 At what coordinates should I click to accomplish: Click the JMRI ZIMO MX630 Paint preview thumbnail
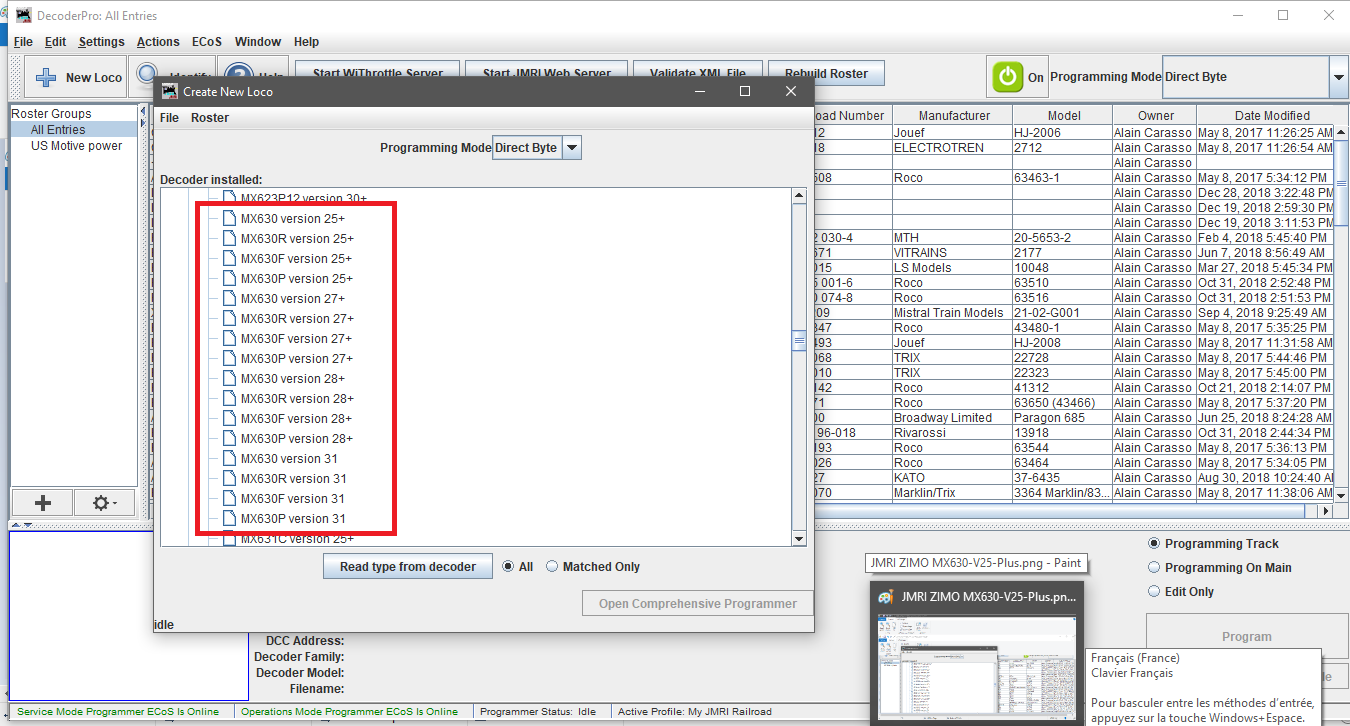(978, 665)
